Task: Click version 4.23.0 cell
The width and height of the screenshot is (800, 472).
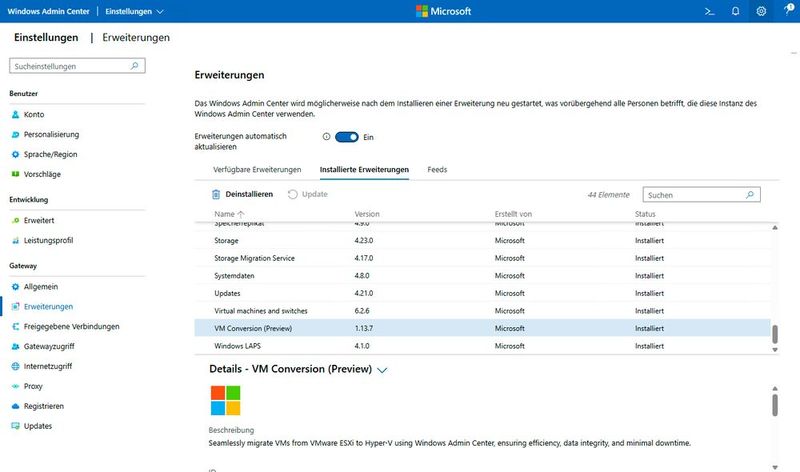Action: (364, 240)
